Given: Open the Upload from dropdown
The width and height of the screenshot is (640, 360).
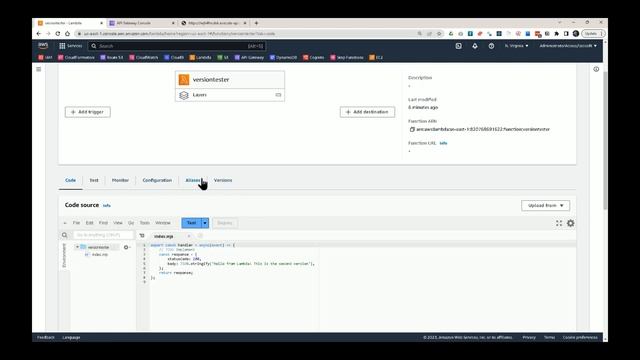Looking at the screenshot, I should (x=545, y=205).
